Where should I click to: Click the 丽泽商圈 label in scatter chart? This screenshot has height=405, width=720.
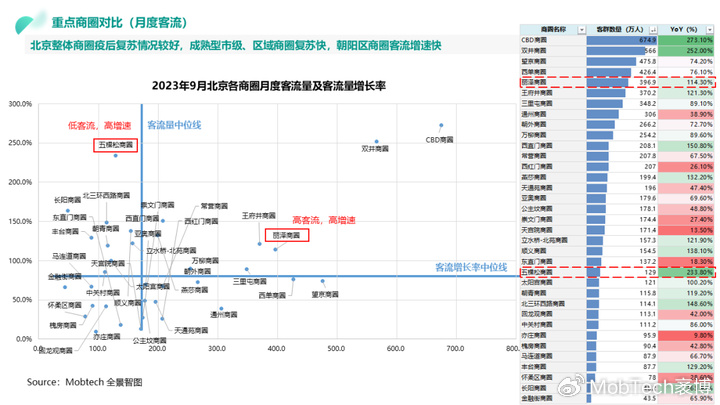(x=287, y=235)
